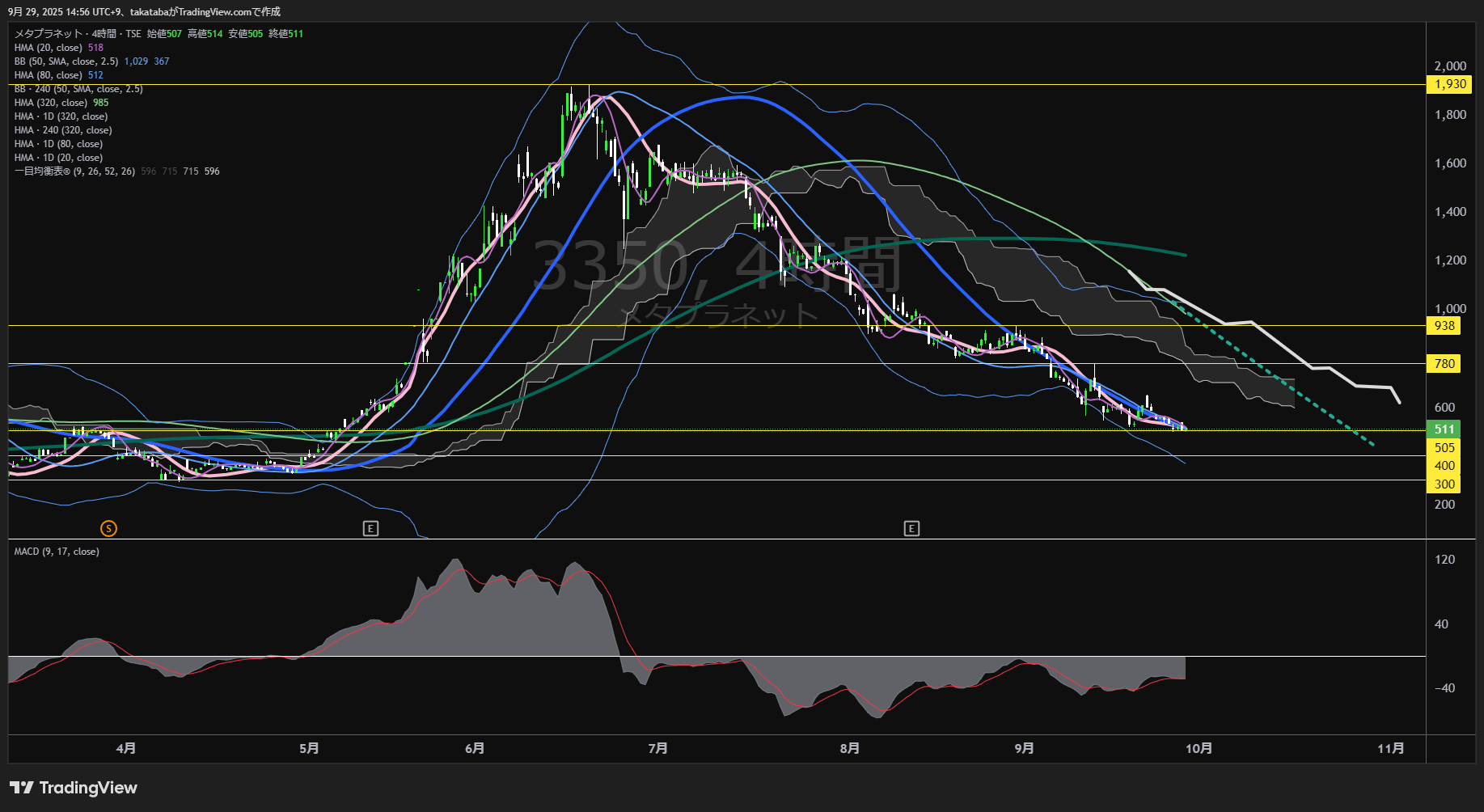
Task: Click the earnings E marker near August
Action: 911,529
